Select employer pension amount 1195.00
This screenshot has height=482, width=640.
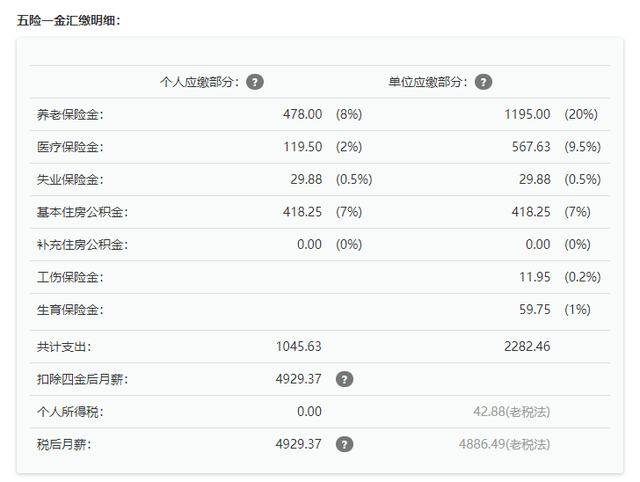coord(527,114)
